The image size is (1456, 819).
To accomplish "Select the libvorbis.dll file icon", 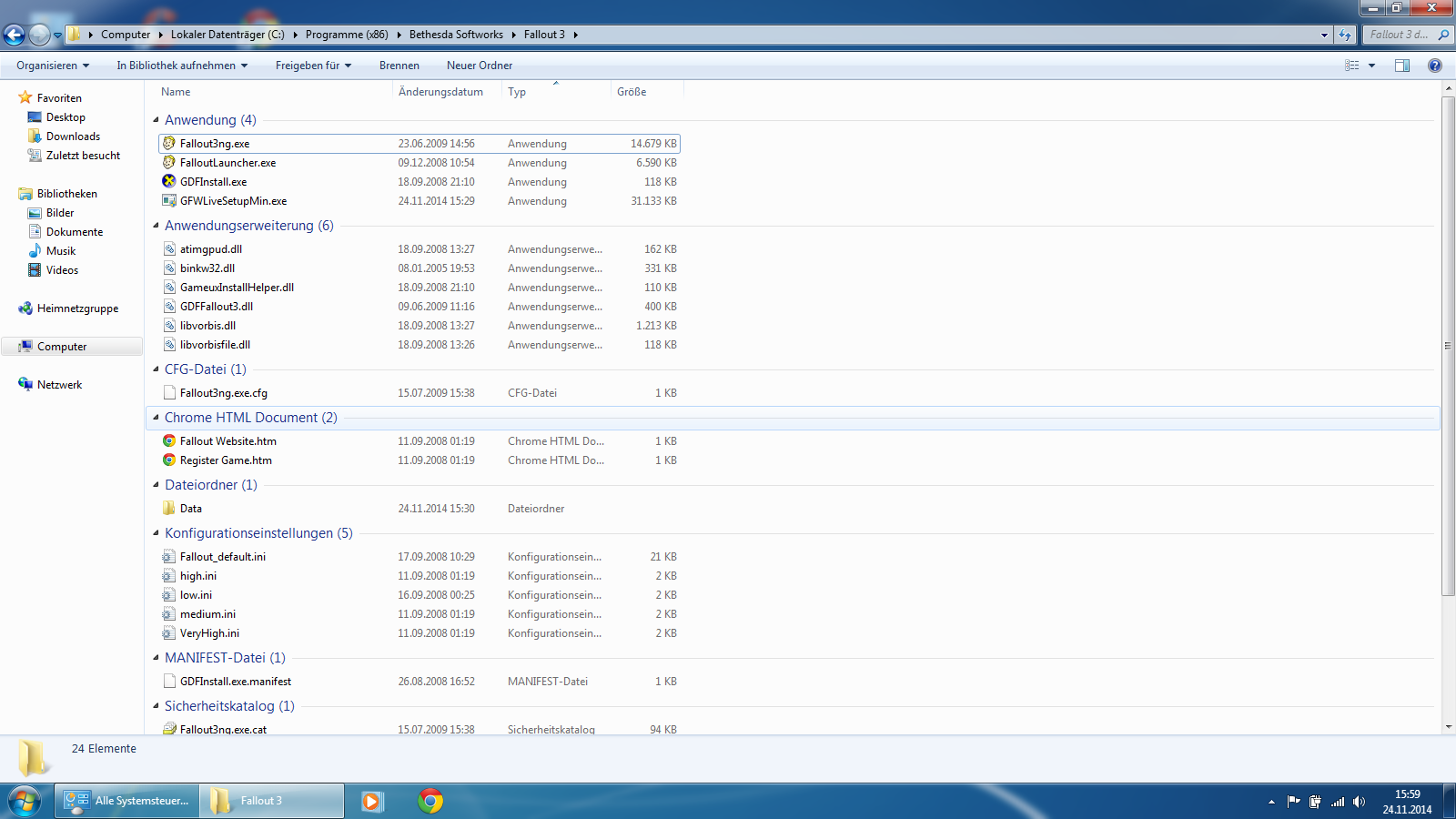I will [x=169, y=325].
